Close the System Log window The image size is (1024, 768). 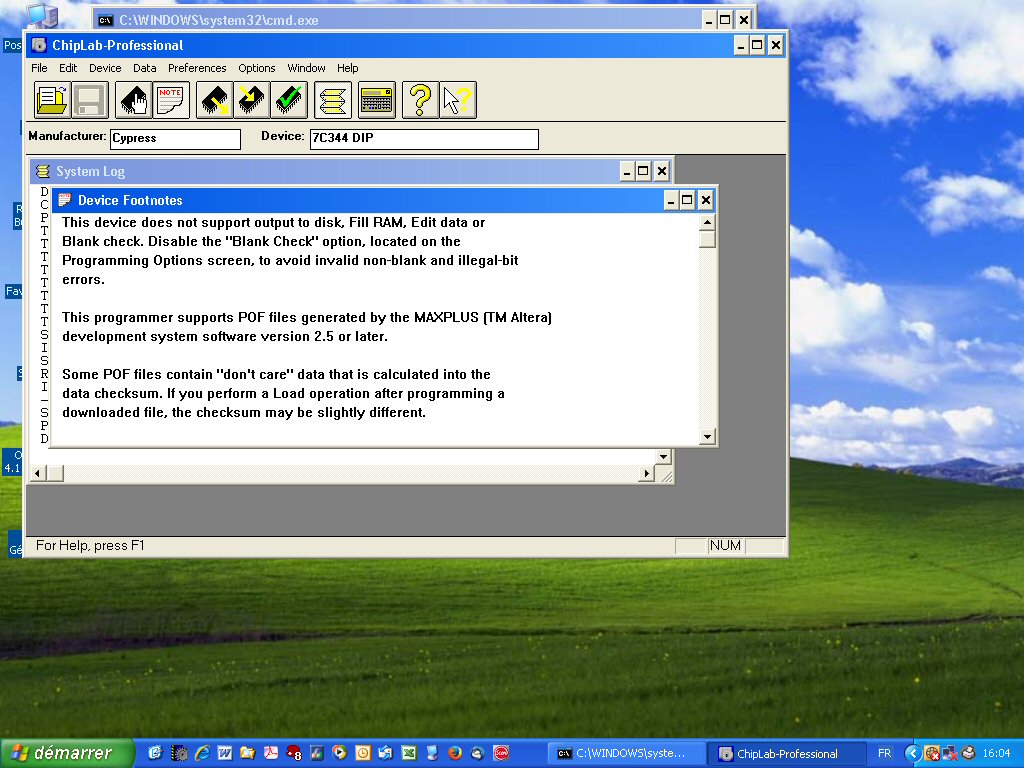[x=662, y=171]
